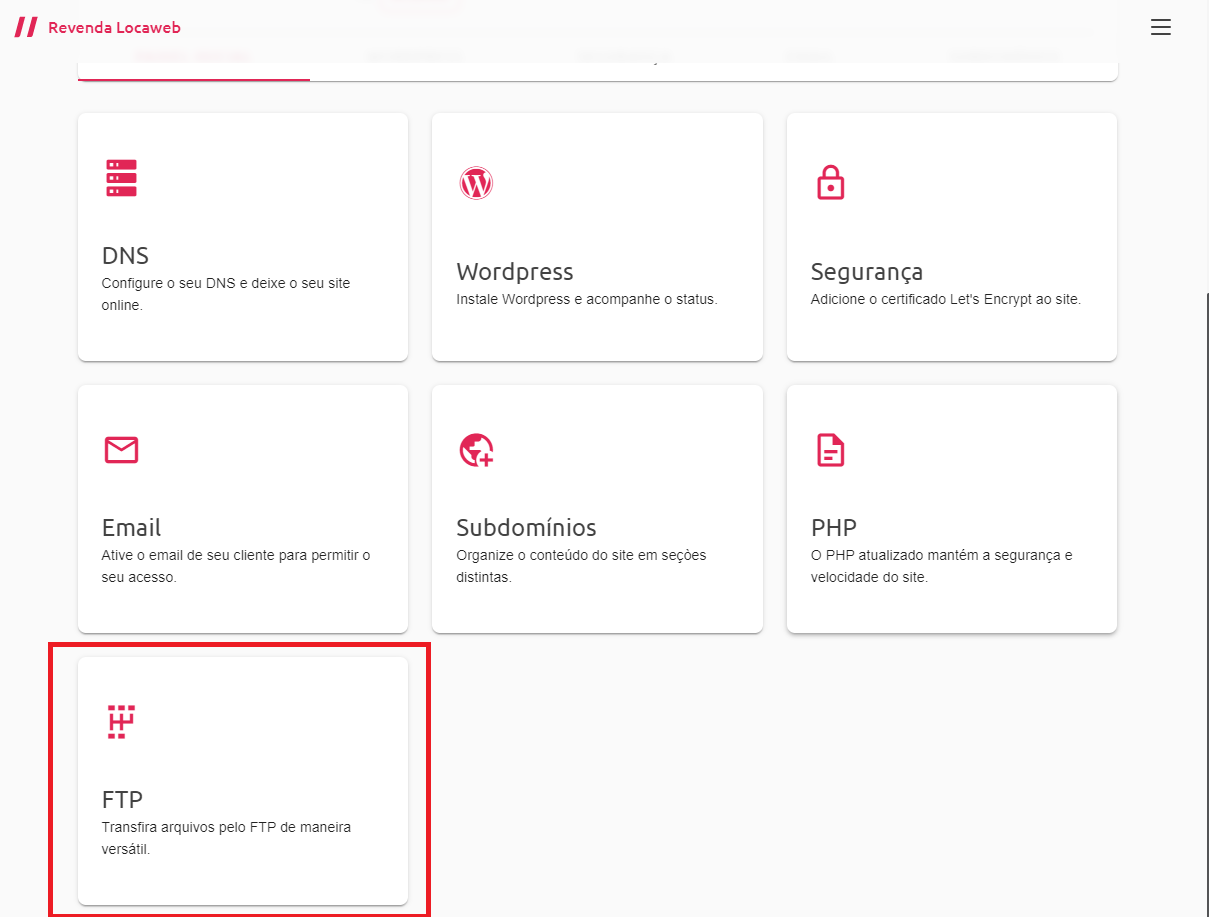The image size is (1209, 917).
Task: Open the Subdomínios card title
Action: pos(526,527)
